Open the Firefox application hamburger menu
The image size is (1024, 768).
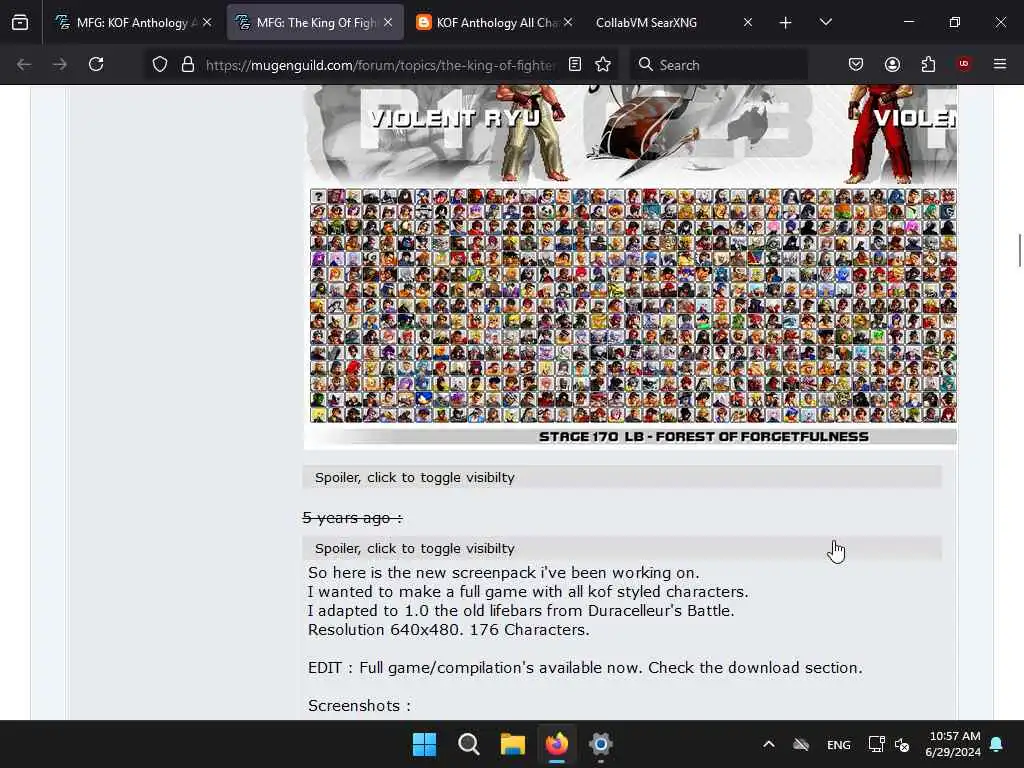click(x=1000, y=65)
